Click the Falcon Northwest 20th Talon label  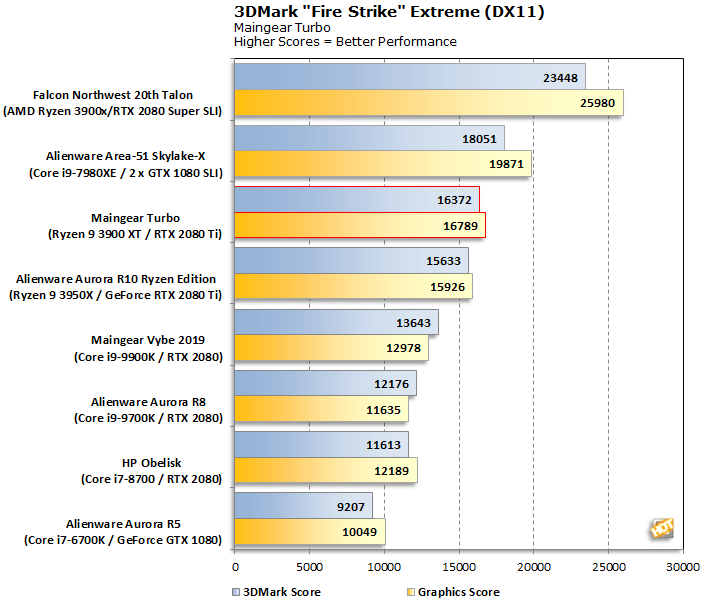112,103
